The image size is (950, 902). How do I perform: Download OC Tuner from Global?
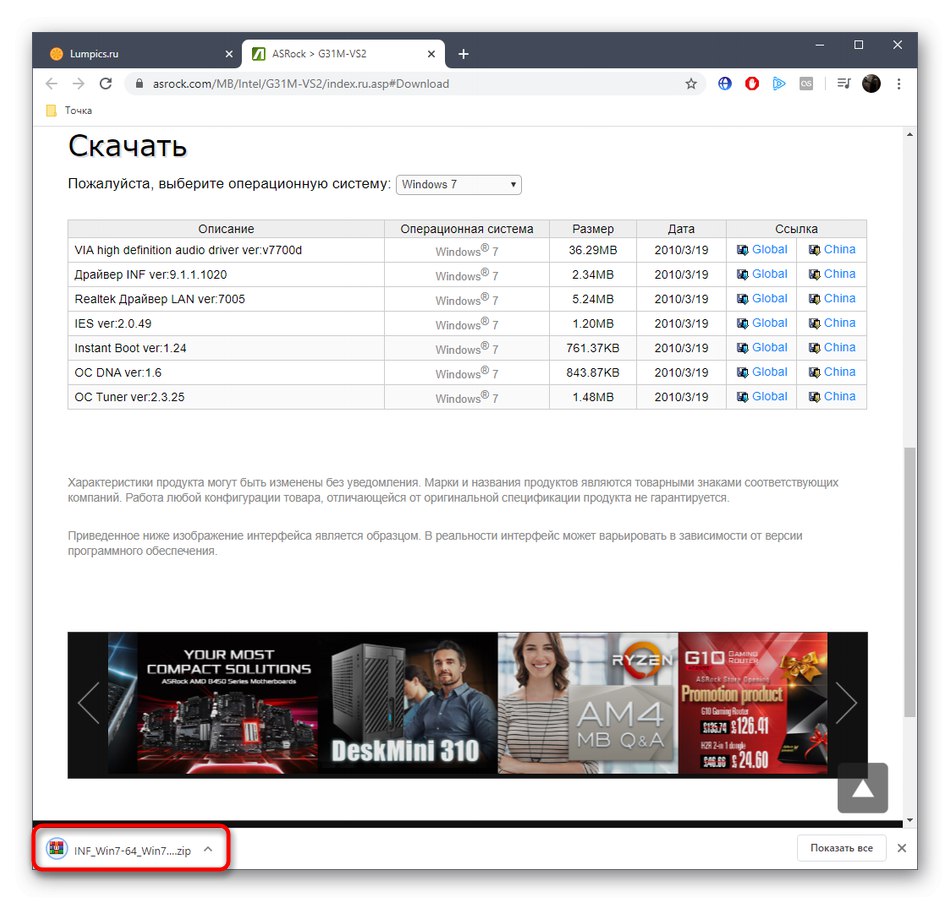click(769, 397)
